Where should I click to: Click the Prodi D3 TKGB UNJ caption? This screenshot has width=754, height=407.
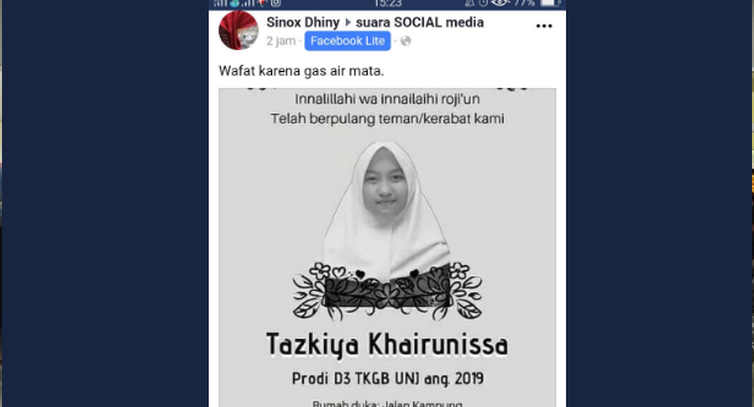388,379
